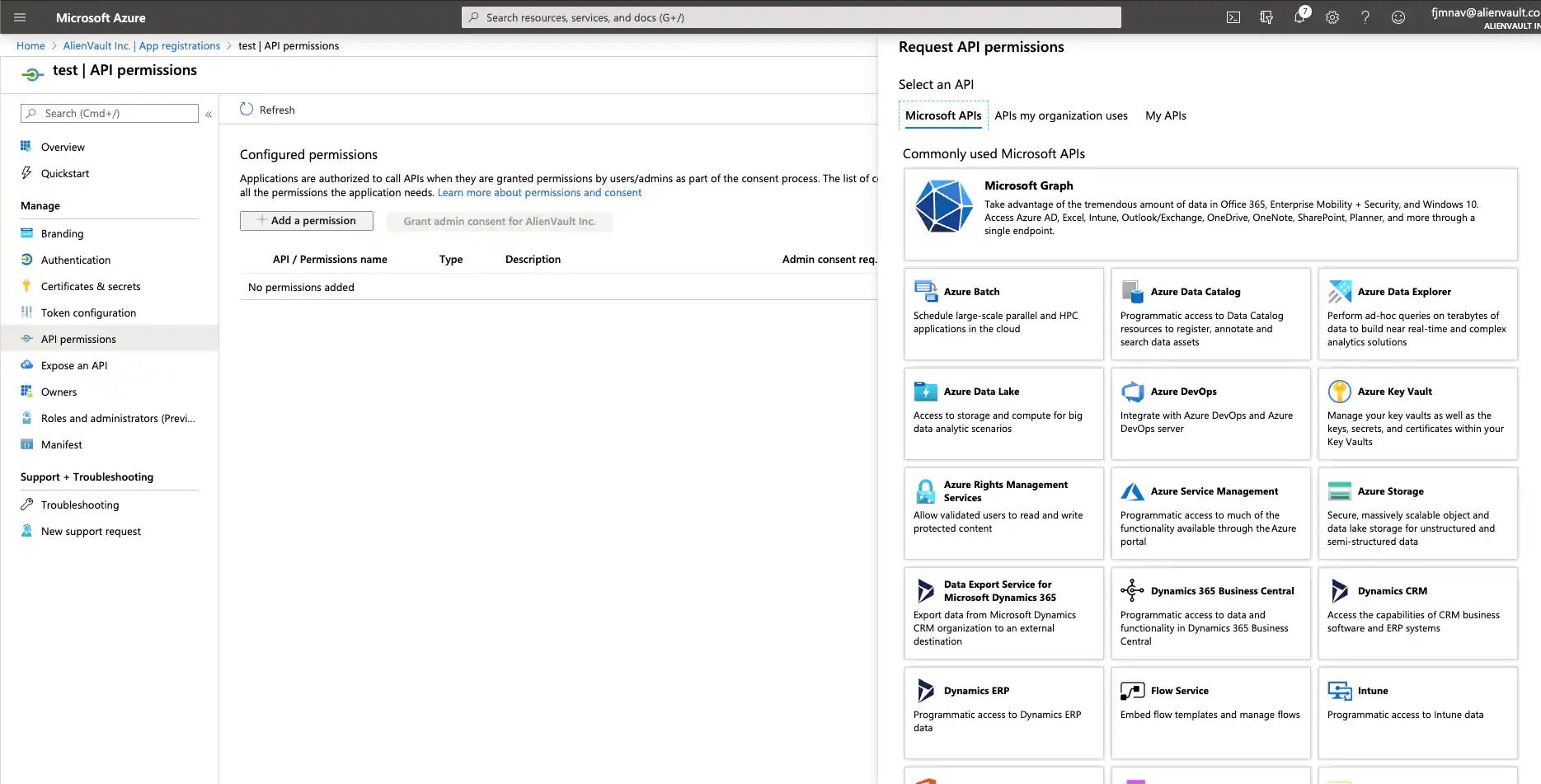The width and height of the screenshot is (1541, 784).
Task: Click the Troubleshooting wrench icon
Action: point(26,505)
